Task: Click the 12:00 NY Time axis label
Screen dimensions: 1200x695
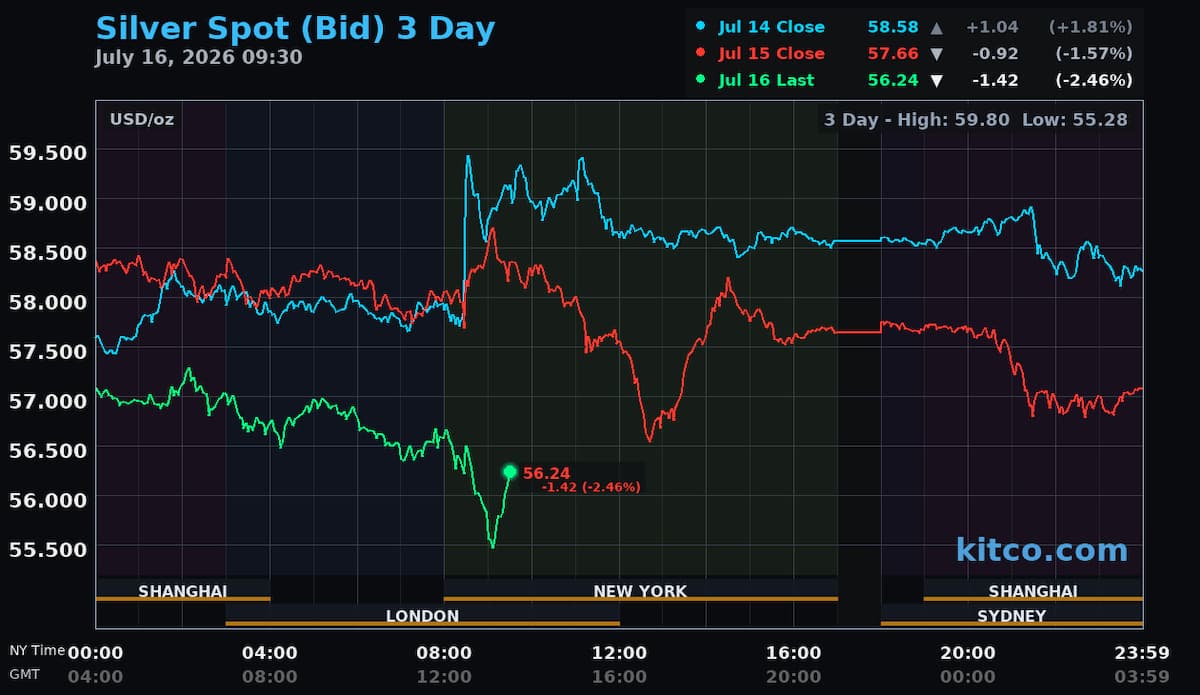Action: [619, 653]
